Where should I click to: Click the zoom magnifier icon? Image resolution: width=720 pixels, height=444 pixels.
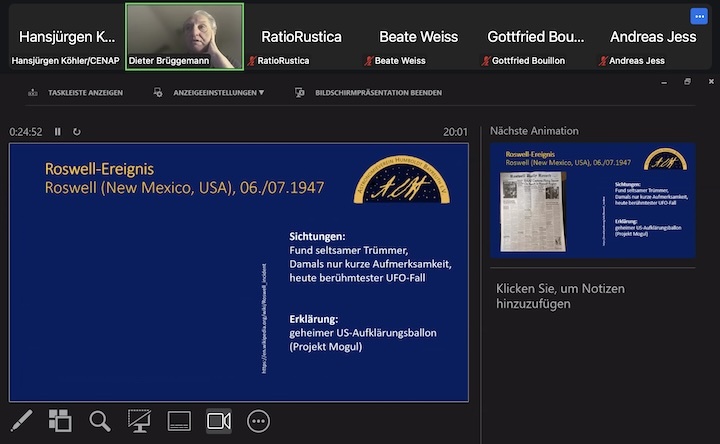coord(100,421)
